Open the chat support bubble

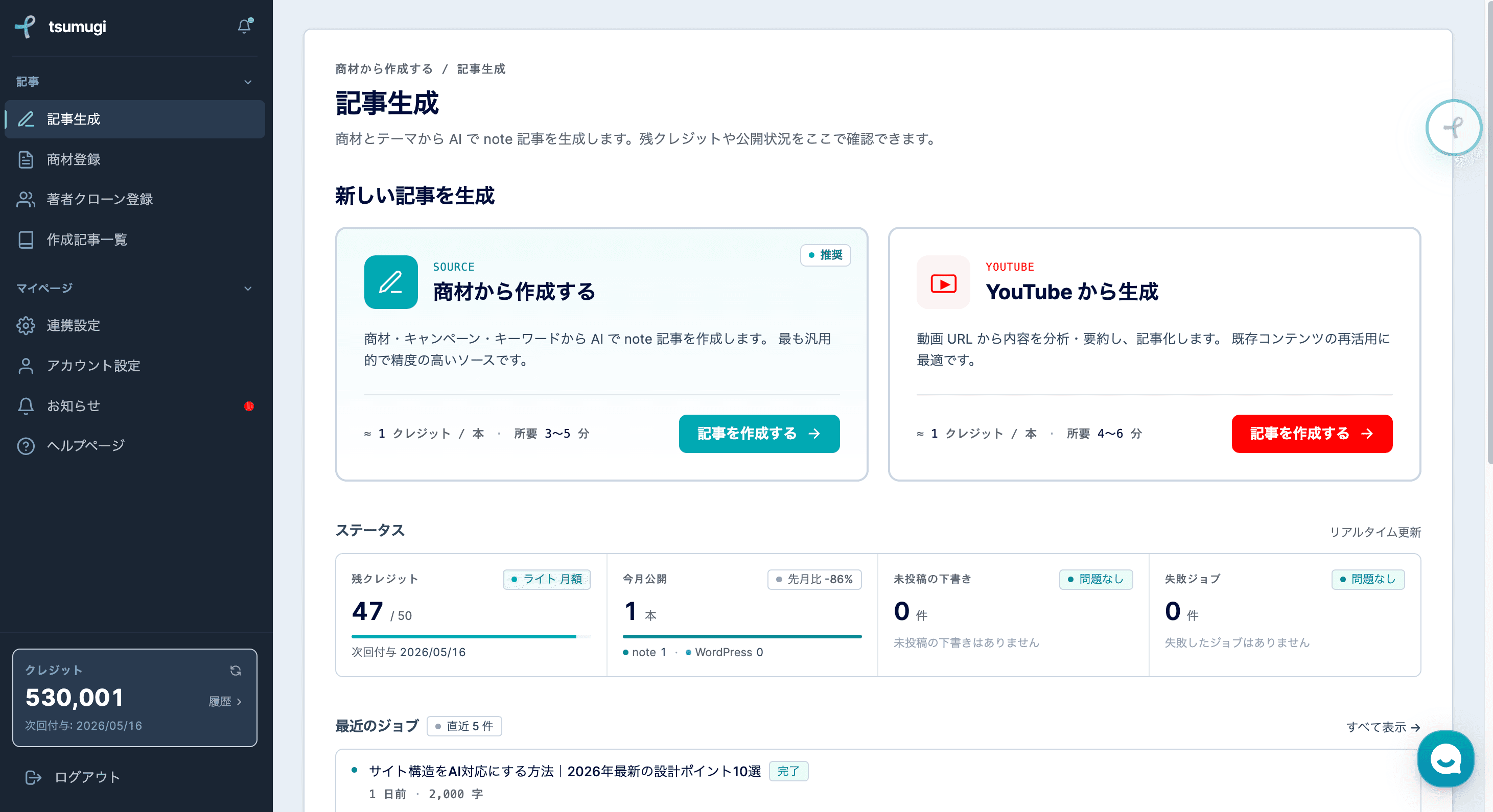coord(1445,758)
